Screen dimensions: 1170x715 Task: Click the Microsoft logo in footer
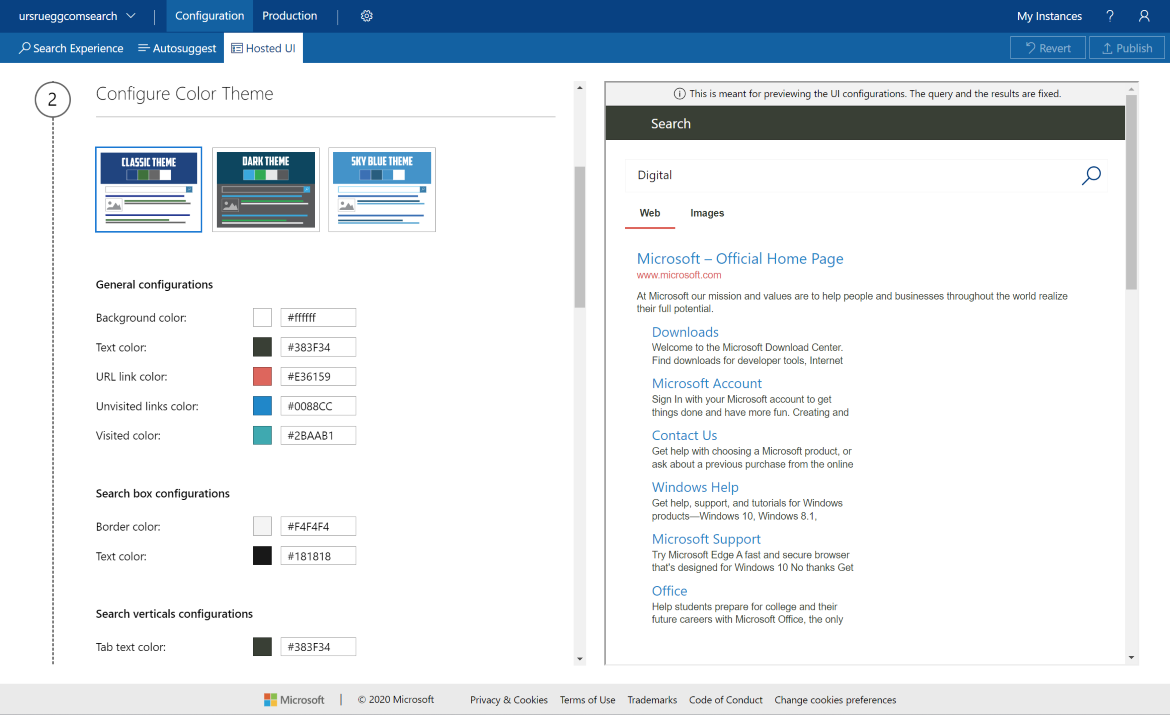coord(294,699)
